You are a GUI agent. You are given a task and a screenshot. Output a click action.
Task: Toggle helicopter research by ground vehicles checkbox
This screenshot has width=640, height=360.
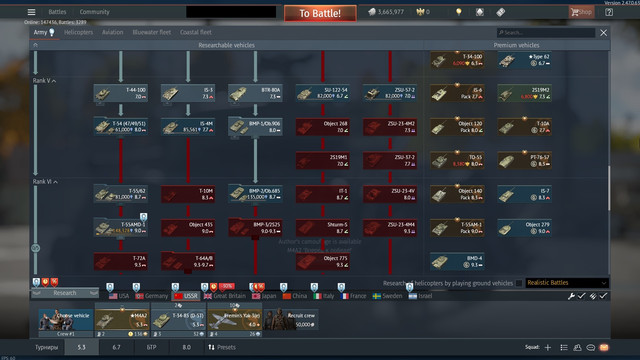click(x=519, y=283)
